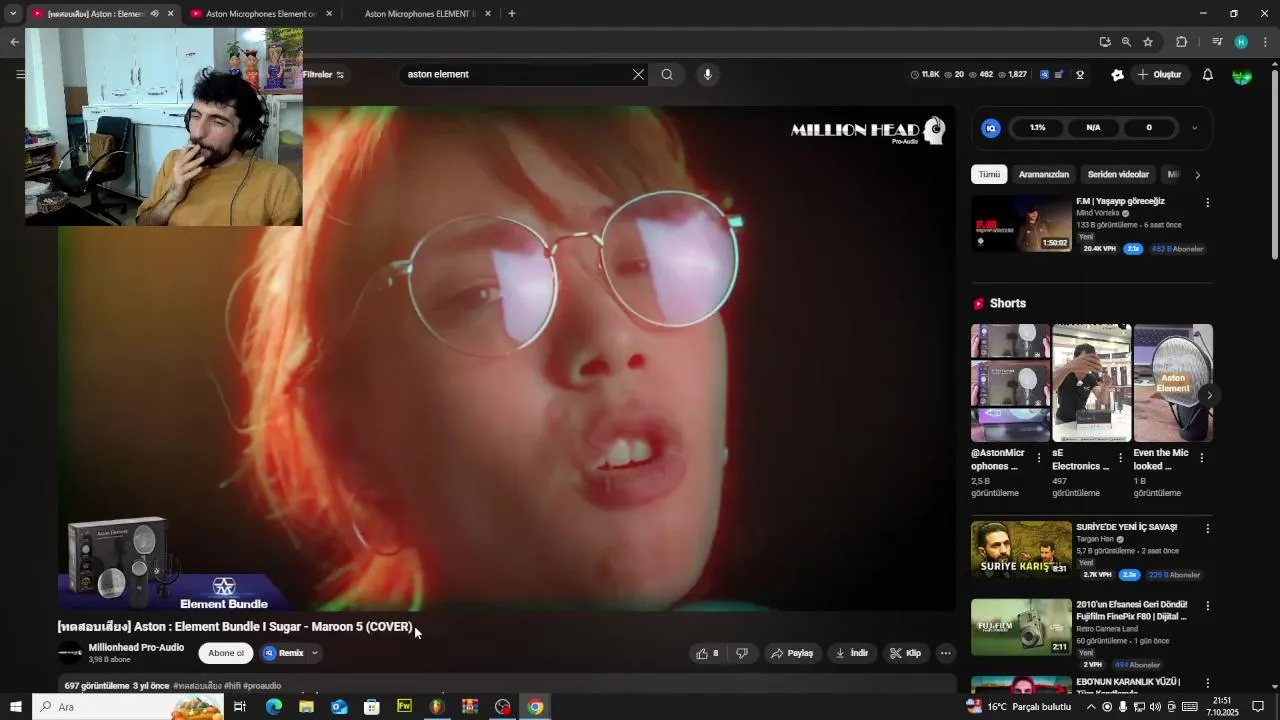Image resolution: width=1280 pixels, height=720 pixels.
Task: Bookmark this page with the star icon
Action: [x=1148, y=42]
